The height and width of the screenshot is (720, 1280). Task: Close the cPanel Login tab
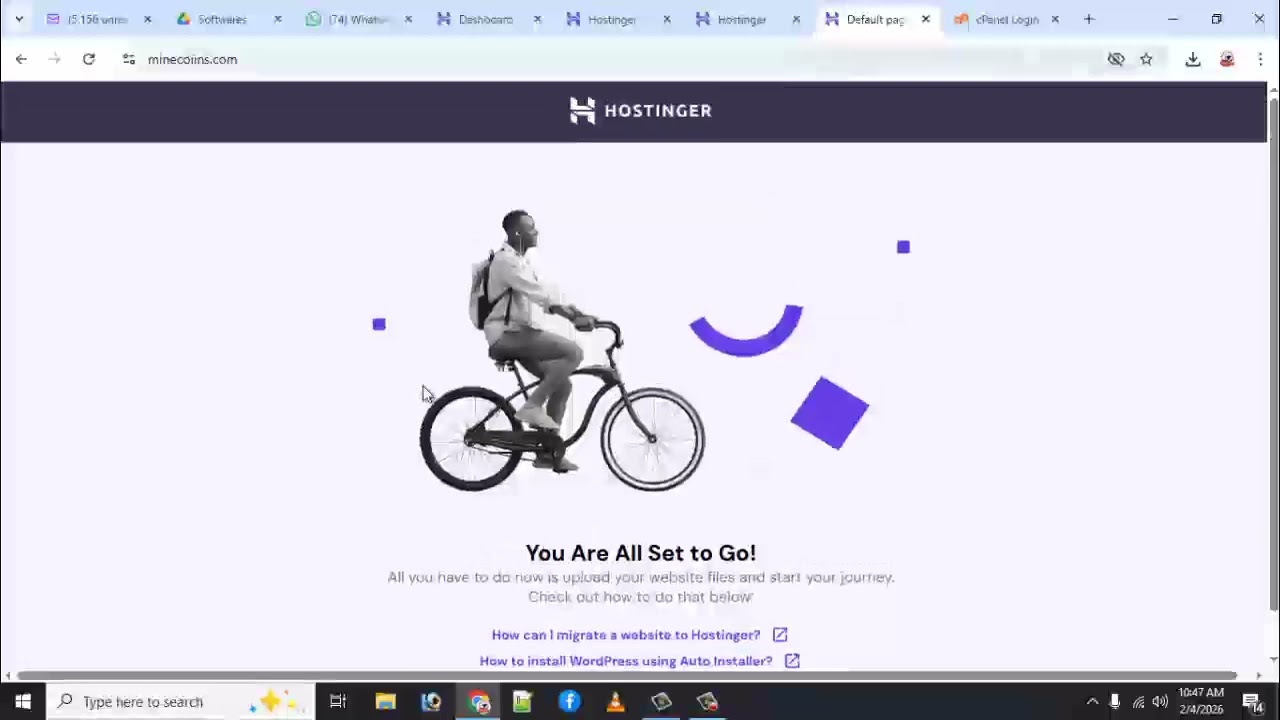point(1054,19)
